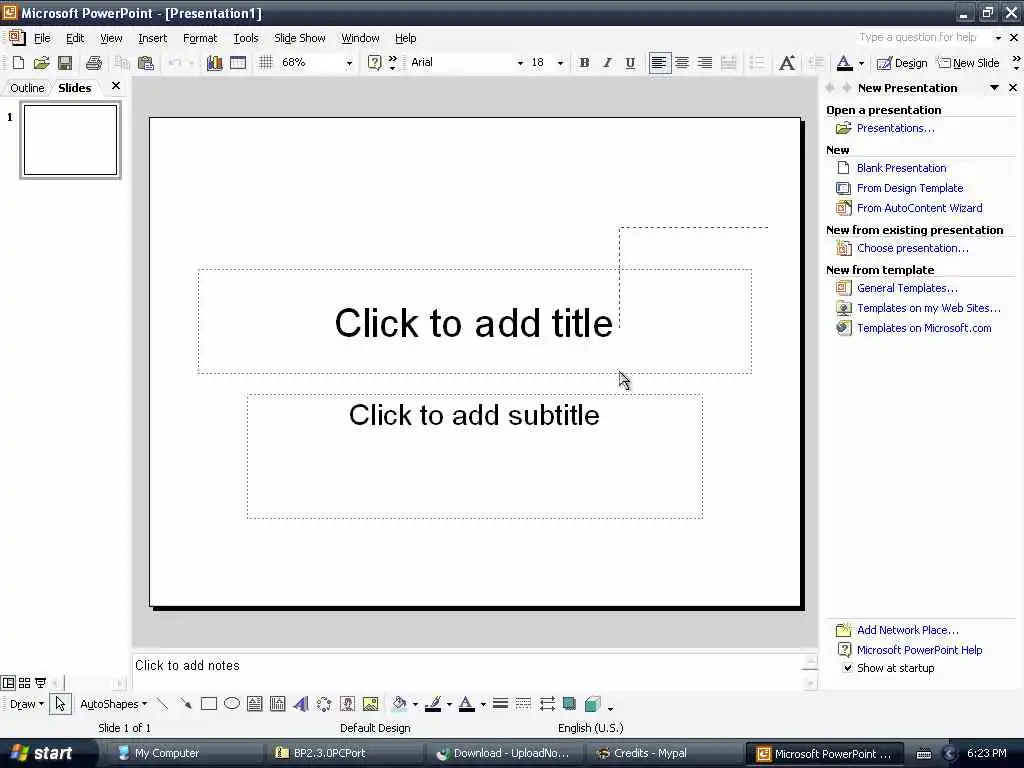The height and width of the screenshot is (768, 1024).
Task: Apply Font Color in Drawing toolbar
Action: [x=466, y=704]
